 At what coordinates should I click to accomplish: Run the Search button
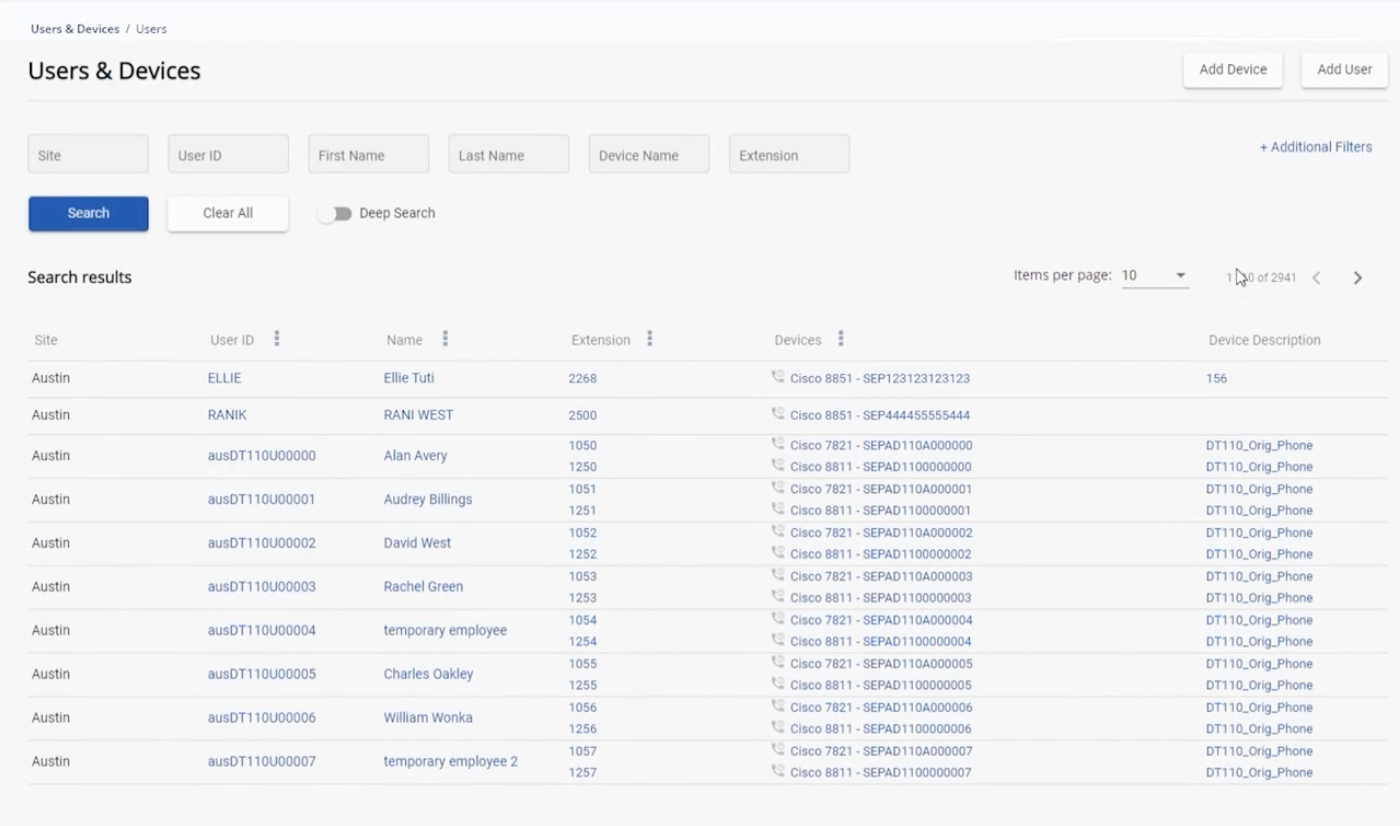click(x=88, y=213)
